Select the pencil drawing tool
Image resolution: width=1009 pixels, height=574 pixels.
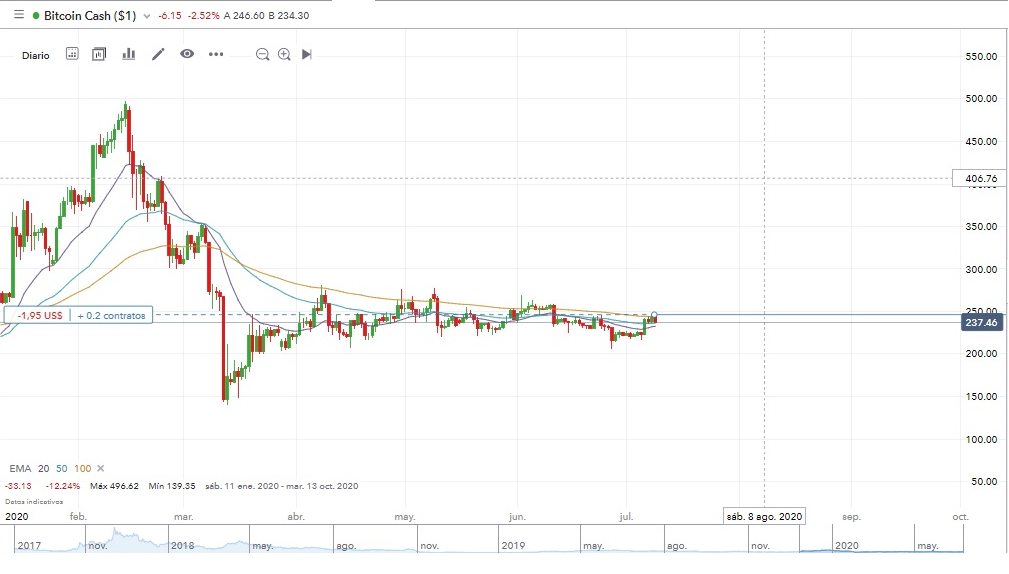158,54
